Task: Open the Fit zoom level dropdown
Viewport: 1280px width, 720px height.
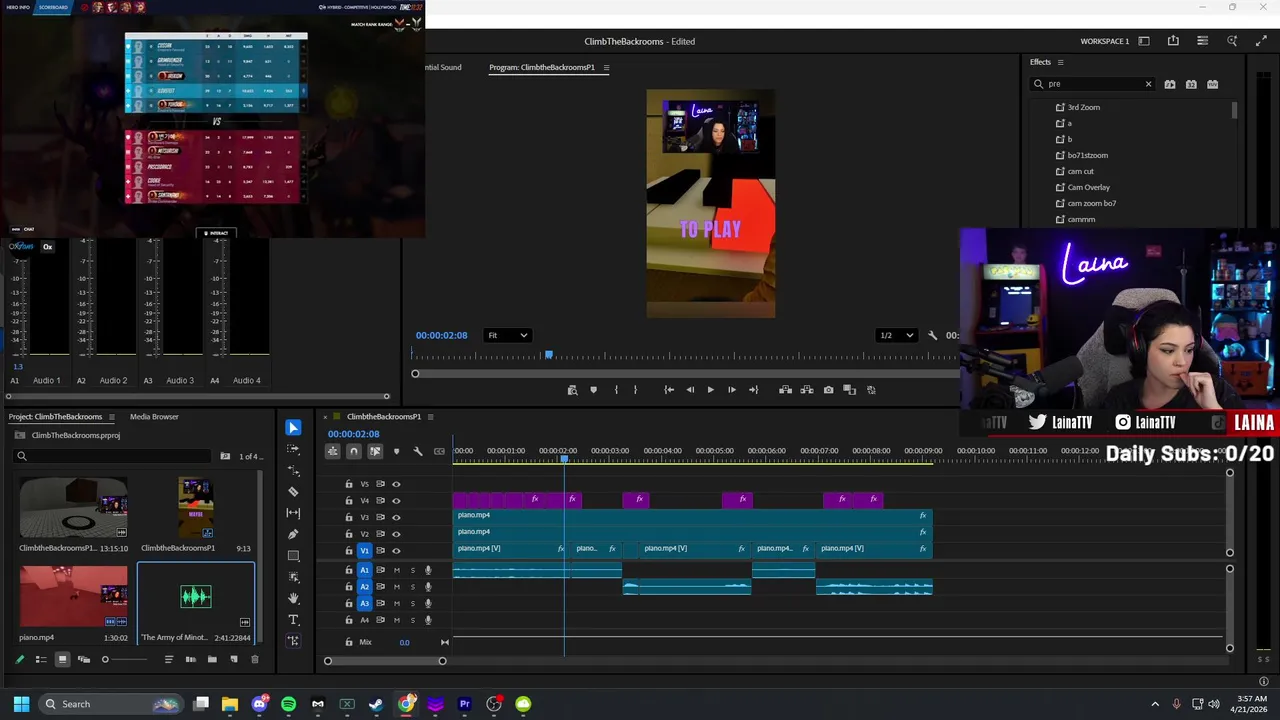Action: pyautogui.click(x=508, y=335)
